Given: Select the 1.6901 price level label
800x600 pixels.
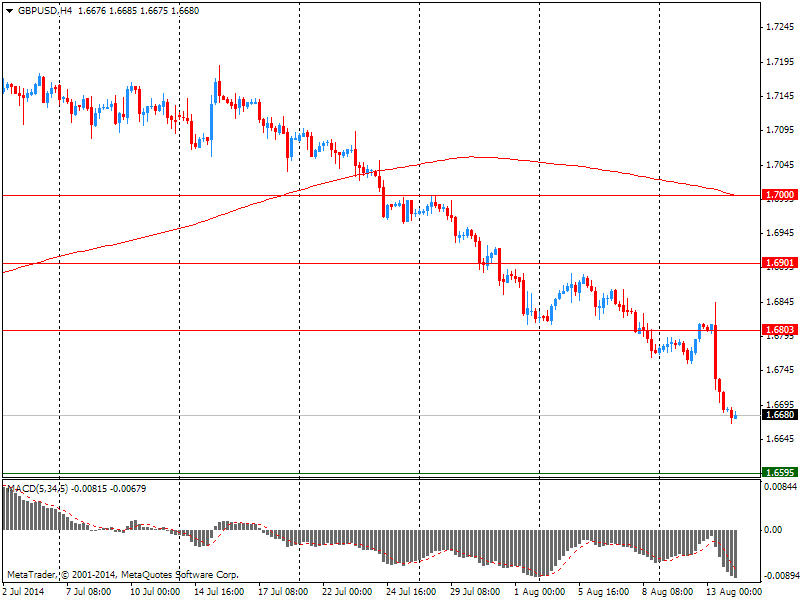Looking at the screenshot, I should point(780,263).
